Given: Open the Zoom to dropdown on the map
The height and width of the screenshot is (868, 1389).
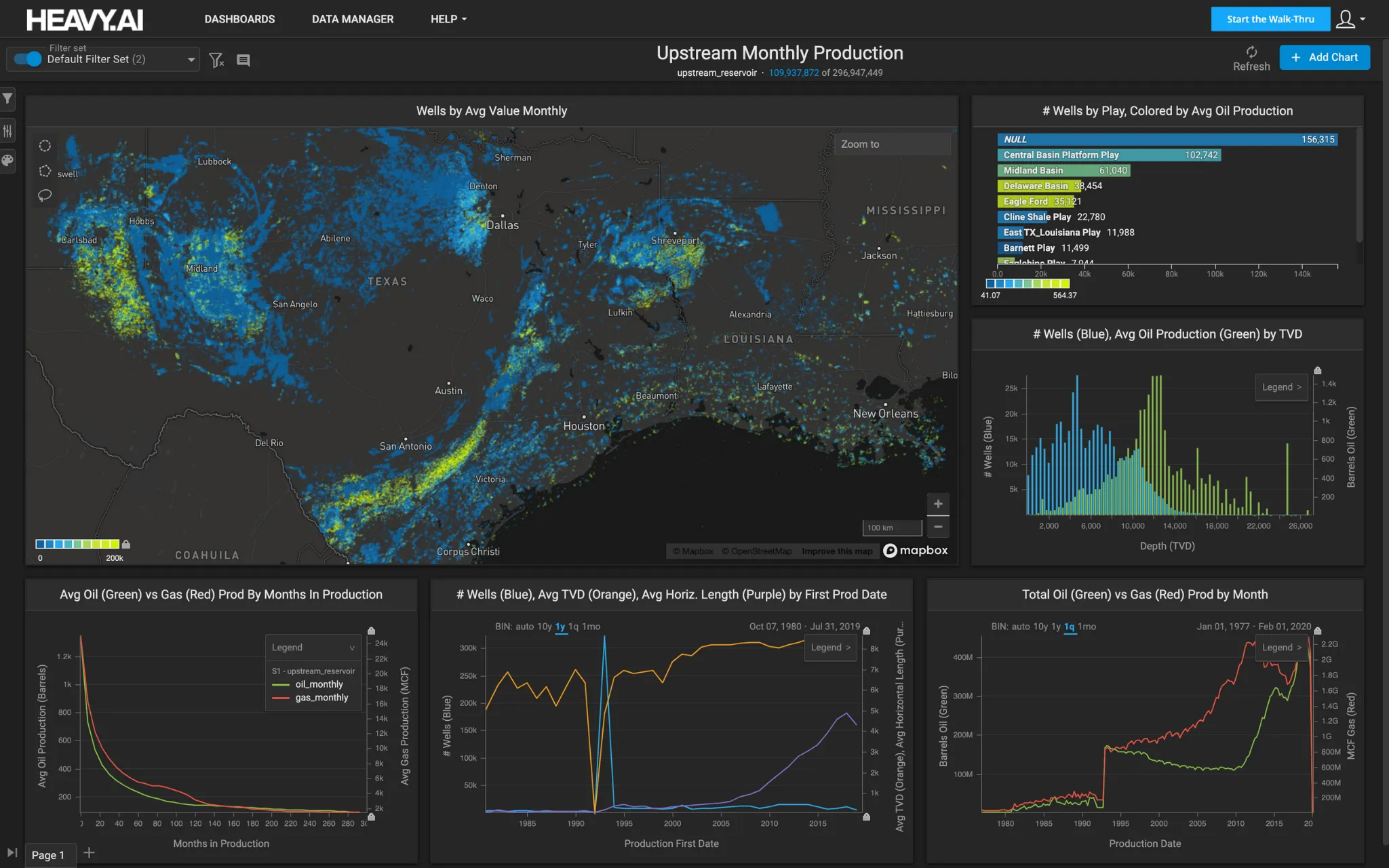Looking at the screenshot, I should pyautogui.click(x=892, y=144).
